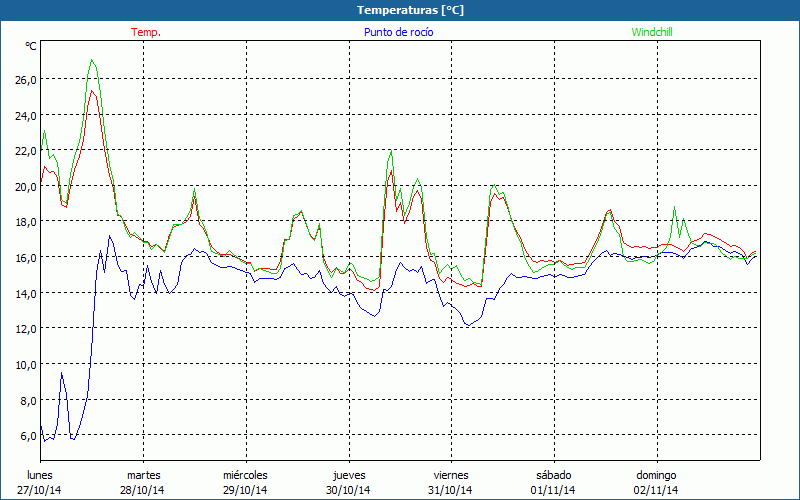Click the green Windchill legend label
This screenshot has height=500, width=800.
651,32
